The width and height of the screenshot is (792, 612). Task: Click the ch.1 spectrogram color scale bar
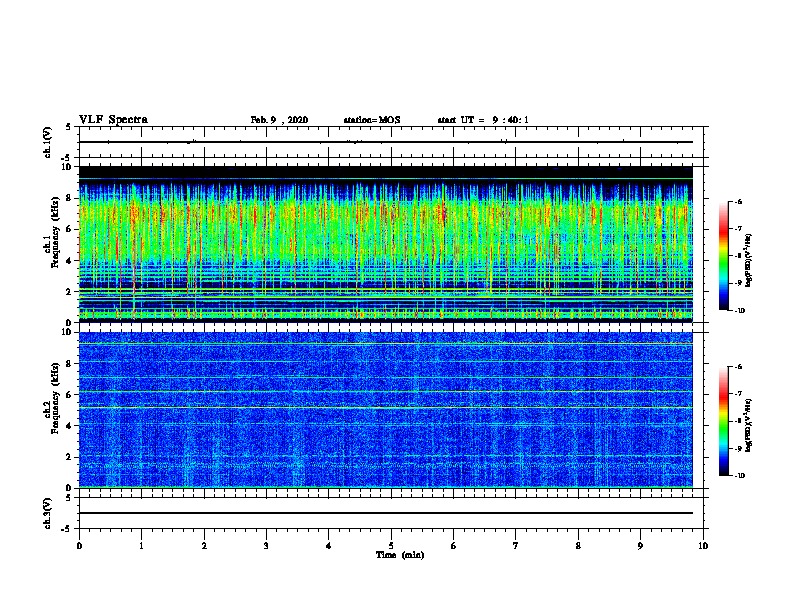(724, 256)
